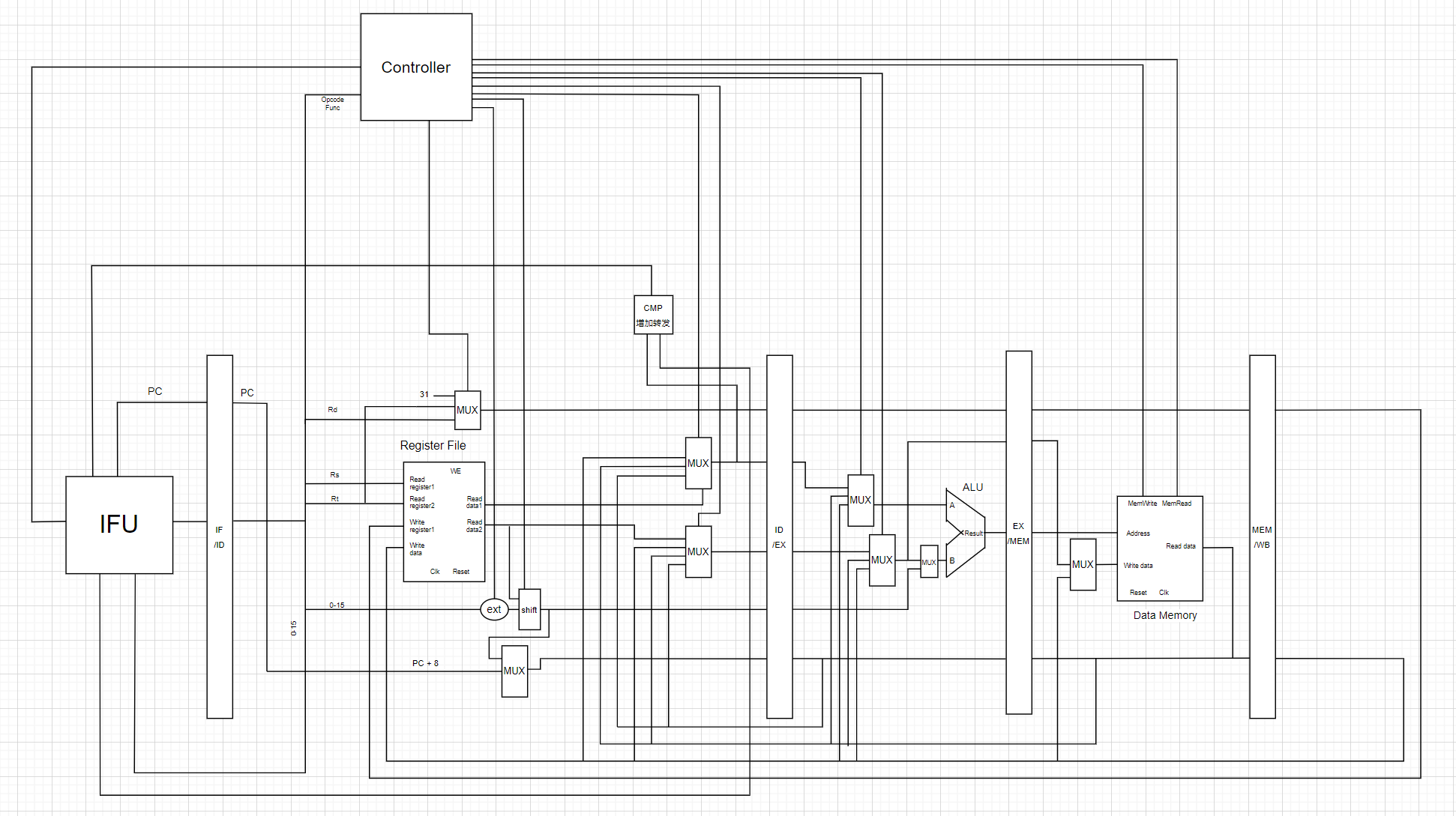Select the 'Clk' port on Data Memory
The height and width of the screenshot is (816, 1456).
coord(1164,593)
